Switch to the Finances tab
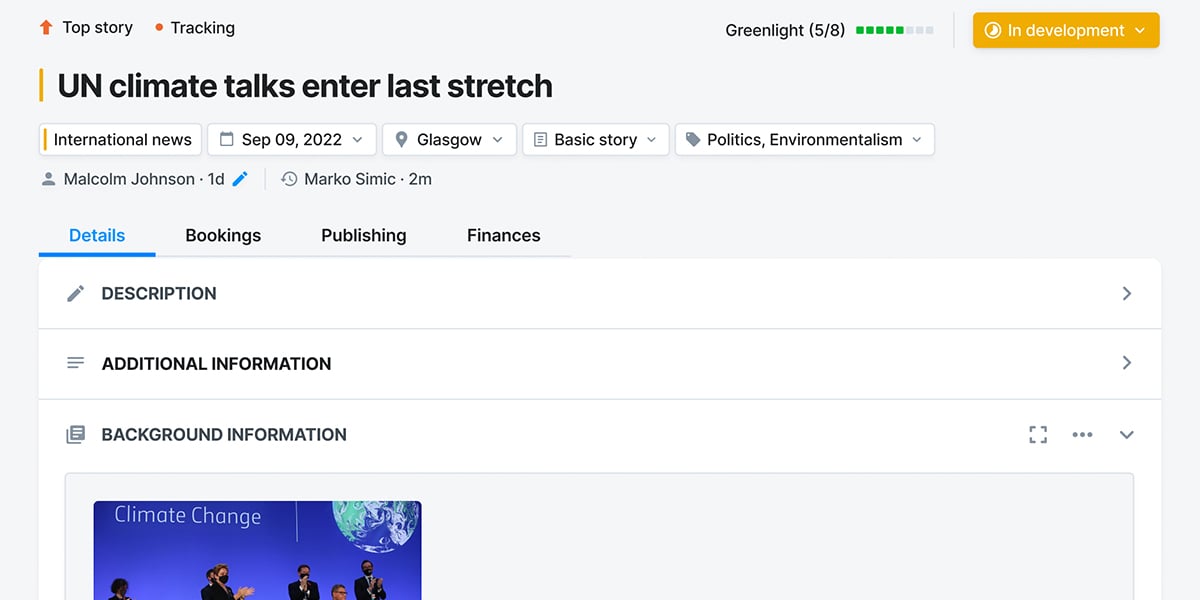This screenshot has width=1200, height=600. pyautogui.click(x=504, y=236)
